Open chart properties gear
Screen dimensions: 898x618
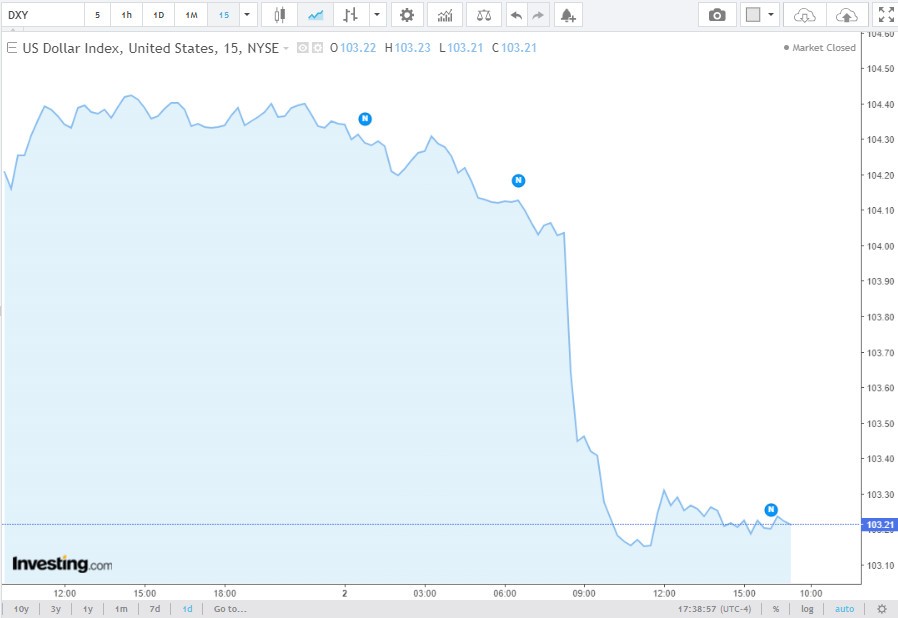pyautogui.click(x=407, y=15)
